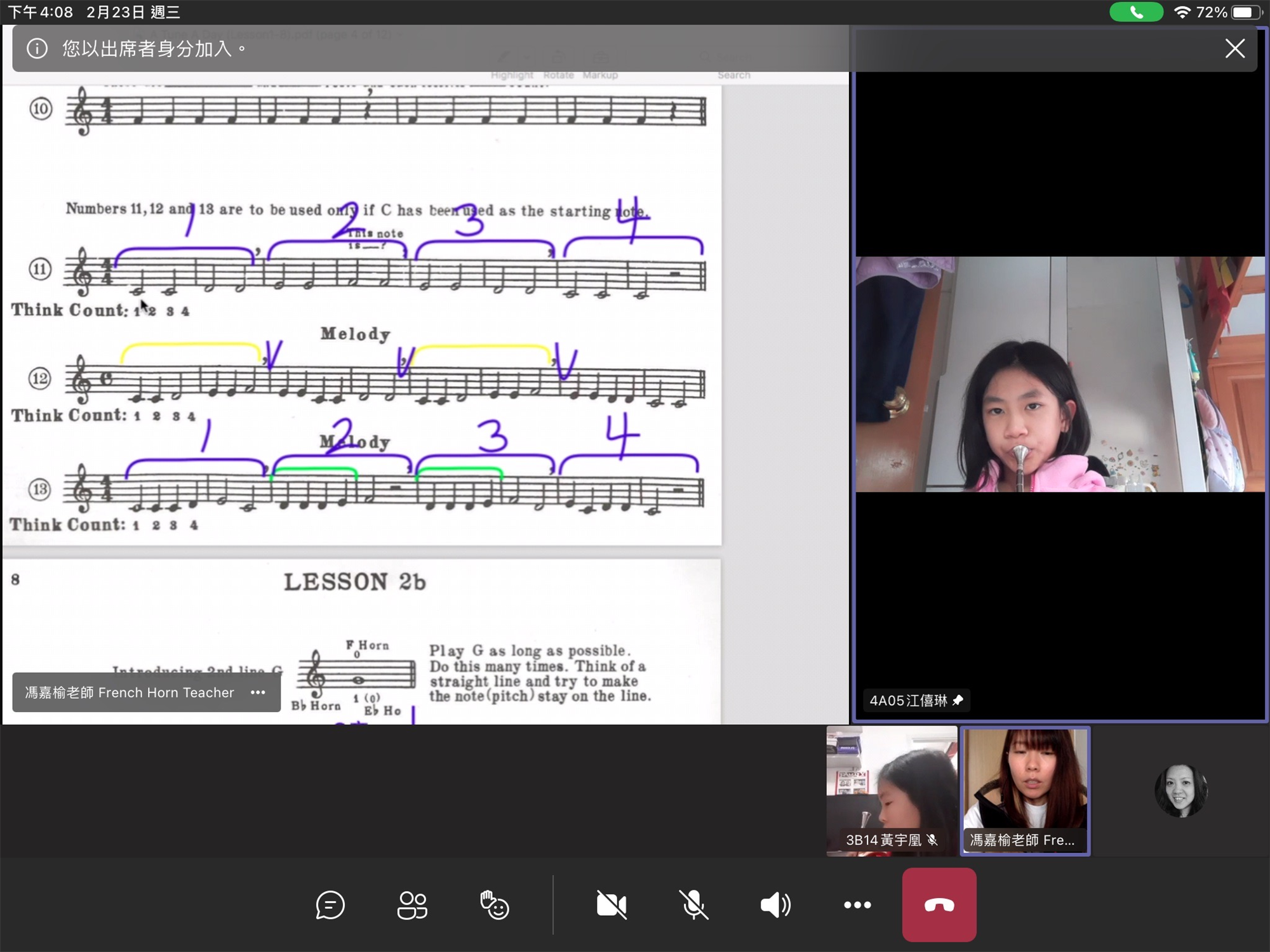Viewport: 1270px width, 952px height.
Task: Turn on the camera
Action: [612, 905]
